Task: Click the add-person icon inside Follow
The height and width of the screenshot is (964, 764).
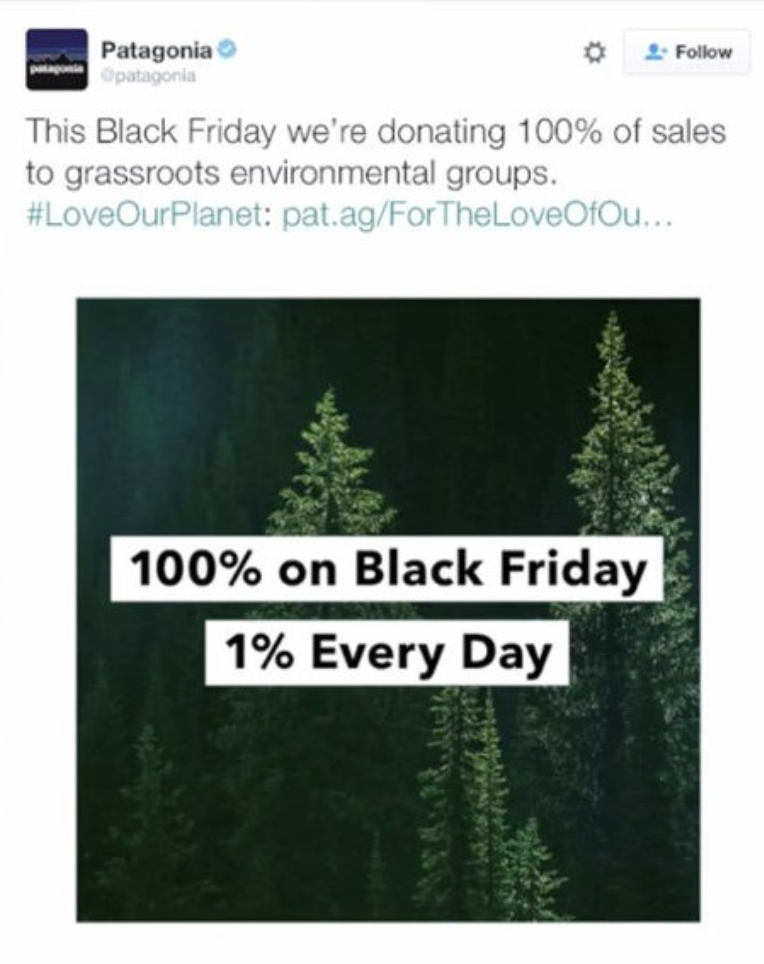Action: pyautogui.click(x=656, y=52)
